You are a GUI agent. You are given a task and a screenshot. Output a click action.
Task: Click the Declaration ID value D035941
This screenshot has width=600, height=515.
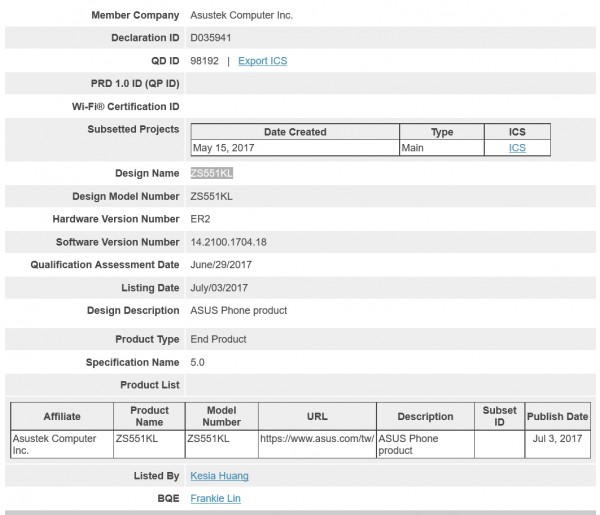click(x=213, y=38)
